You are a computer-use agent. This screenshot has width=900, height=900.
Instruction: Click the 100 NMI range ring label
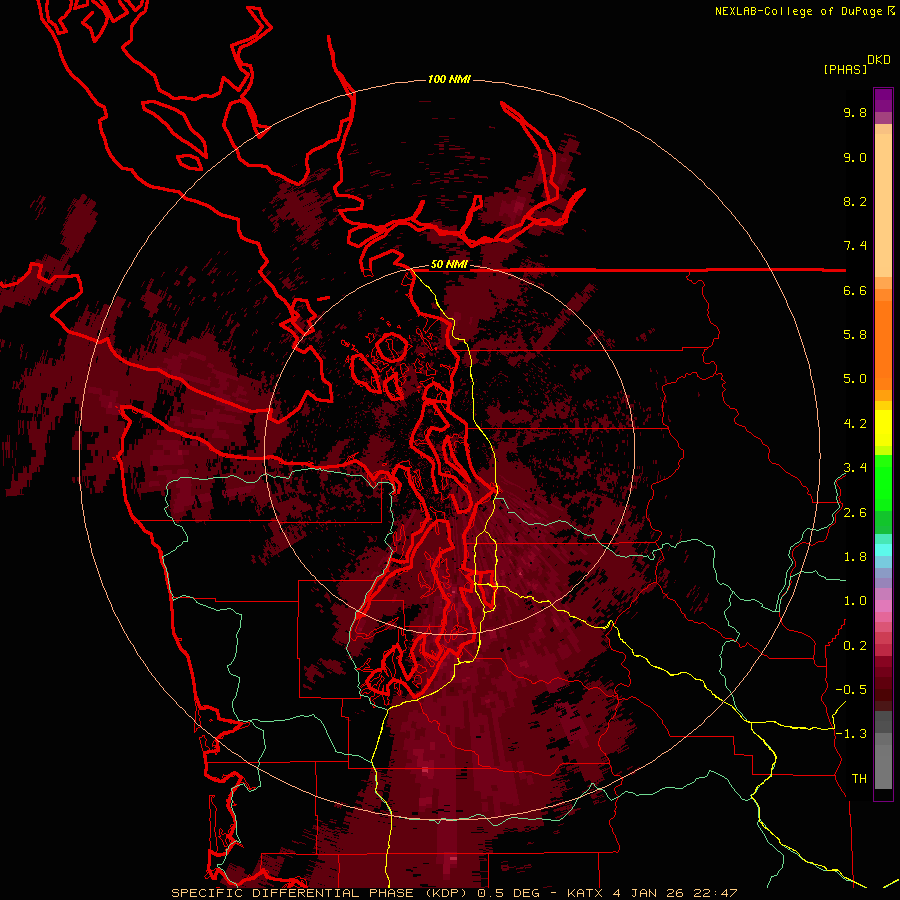(449, 79)
